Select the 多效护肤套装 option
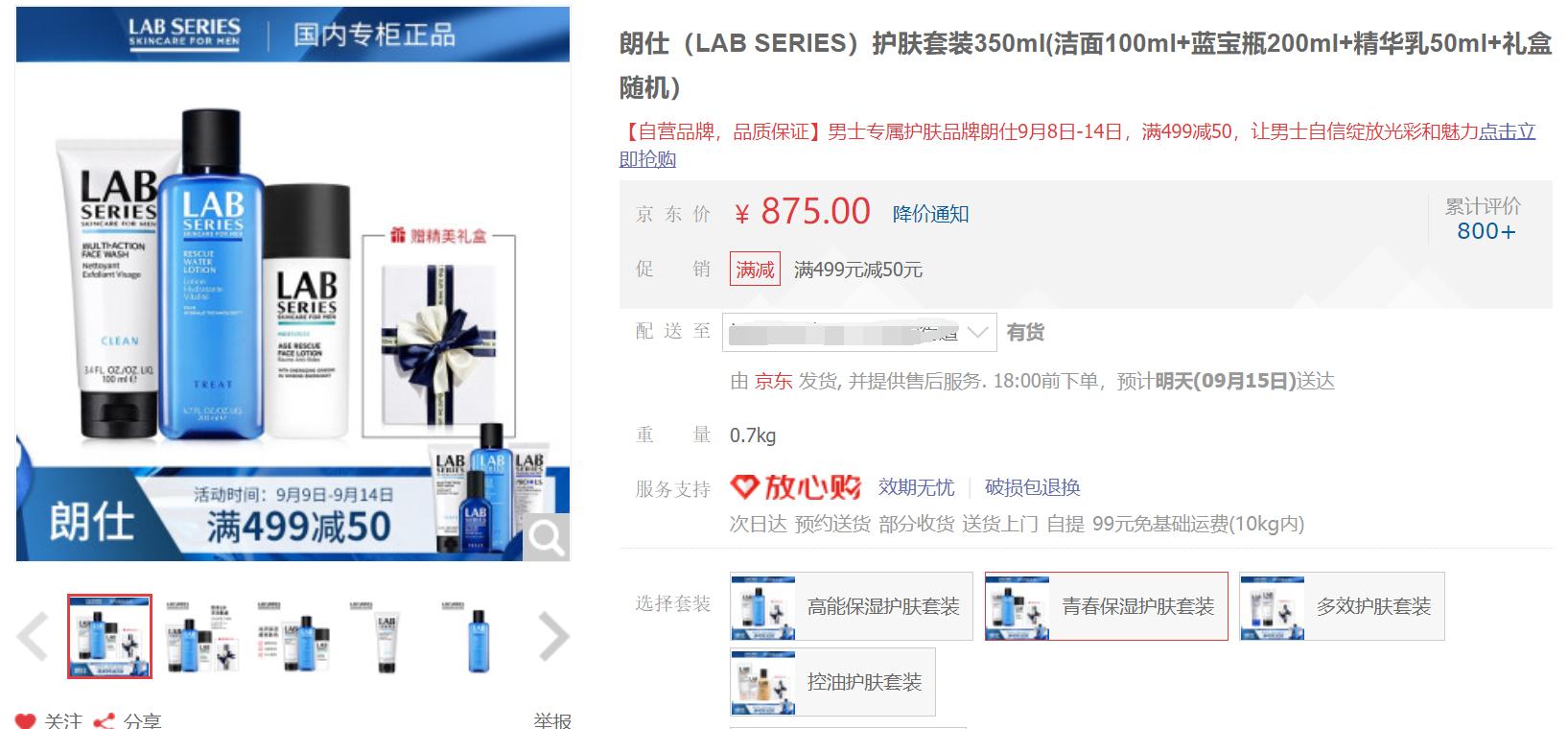1568x729 pixels. click(1342, 606)
